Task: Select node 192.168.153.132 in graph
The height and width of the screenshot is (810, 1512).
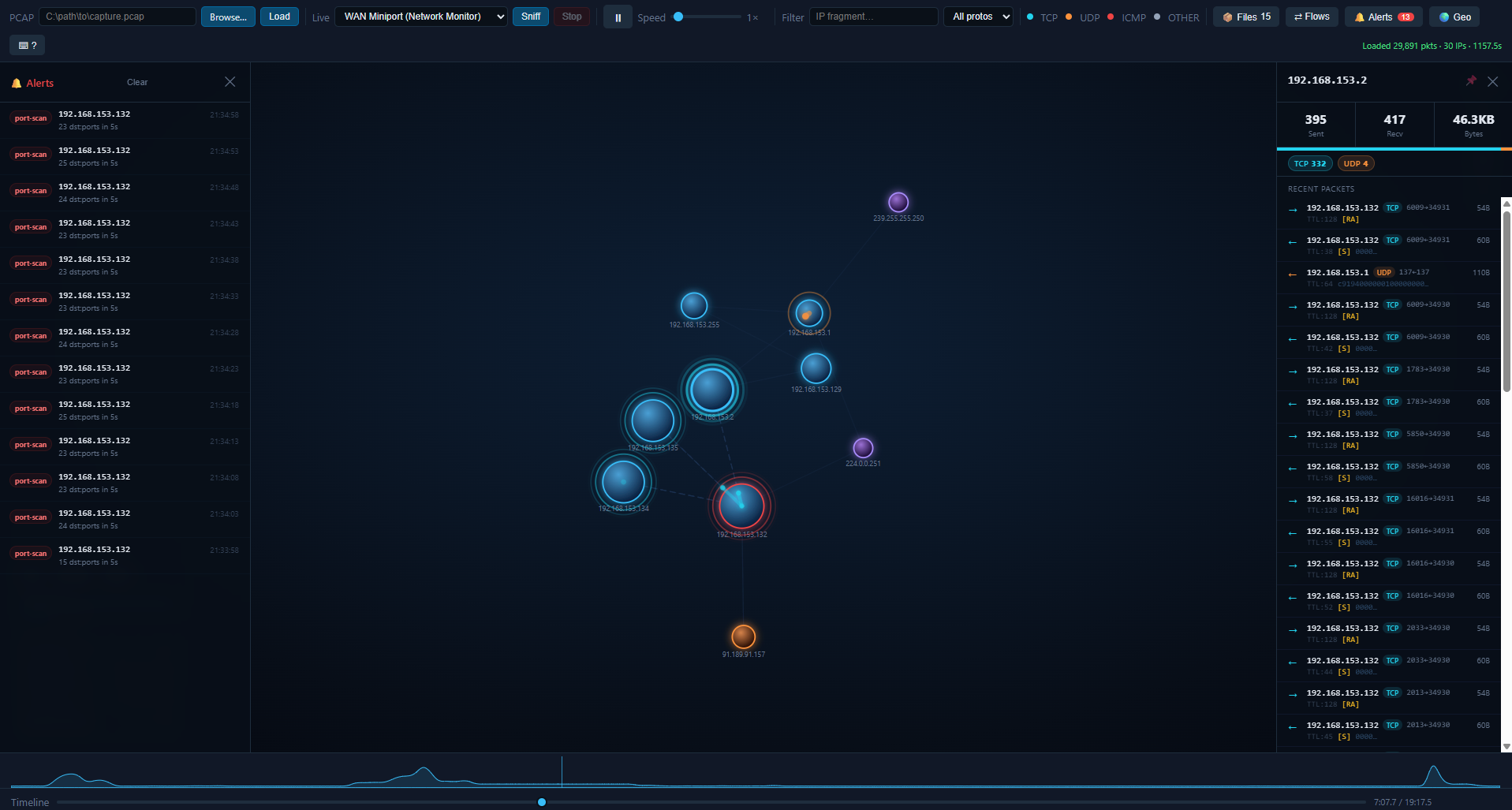Action: pyautogui.click(x=741, y=506)
